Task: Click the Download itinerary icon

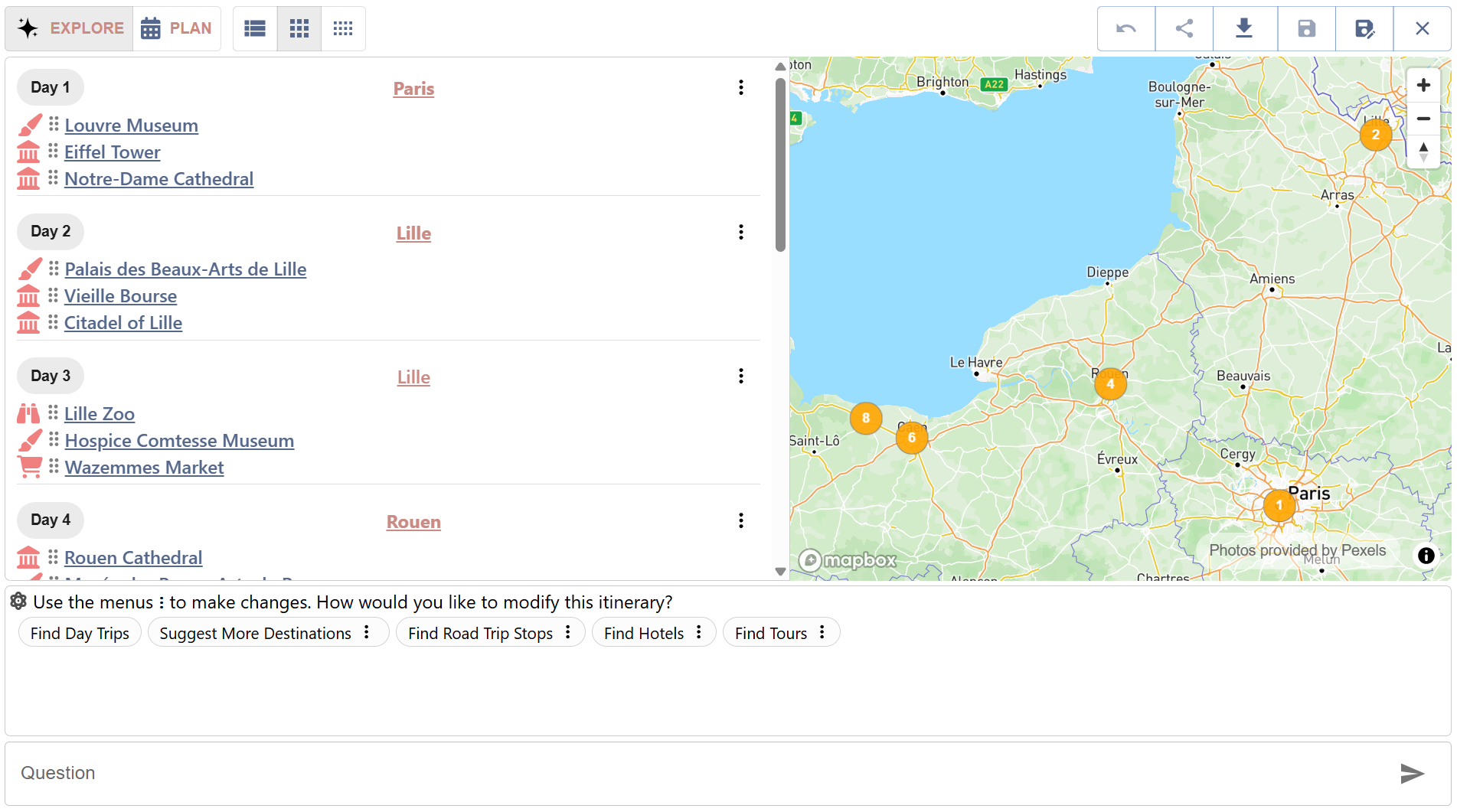Action: pos(1244,28)
